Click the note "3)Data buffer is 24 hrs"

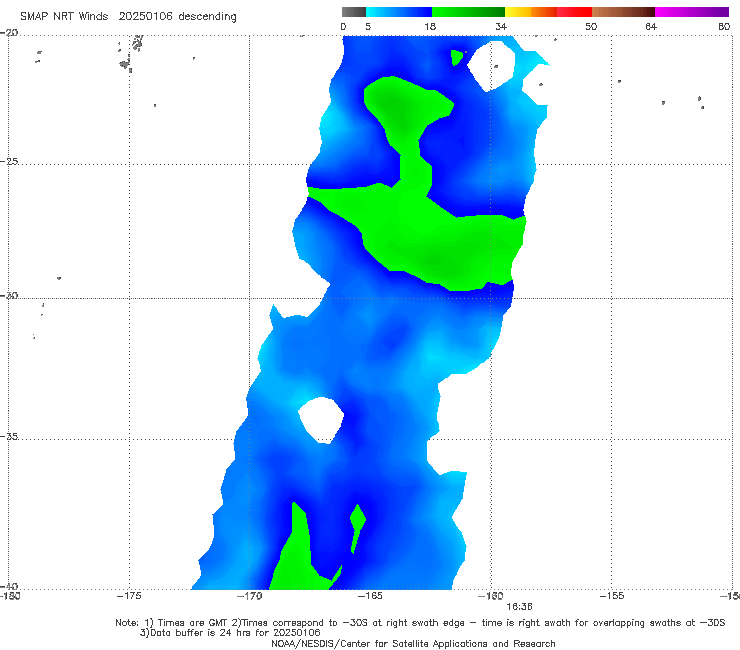230,633
